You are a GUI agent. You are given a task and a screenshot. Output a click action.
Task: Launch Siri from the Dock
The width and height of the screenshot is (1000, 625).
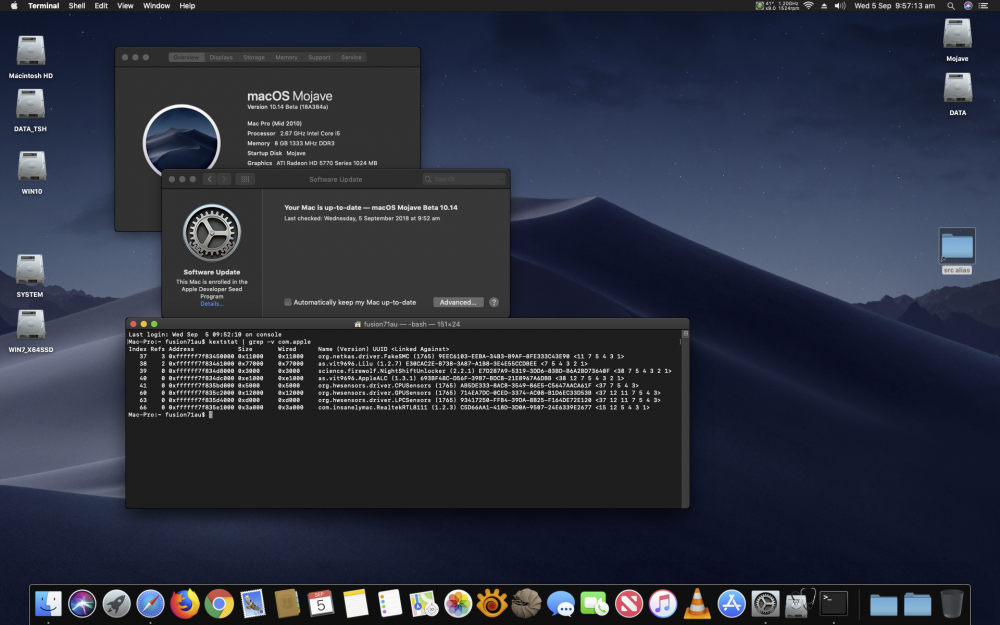point(82,603)
